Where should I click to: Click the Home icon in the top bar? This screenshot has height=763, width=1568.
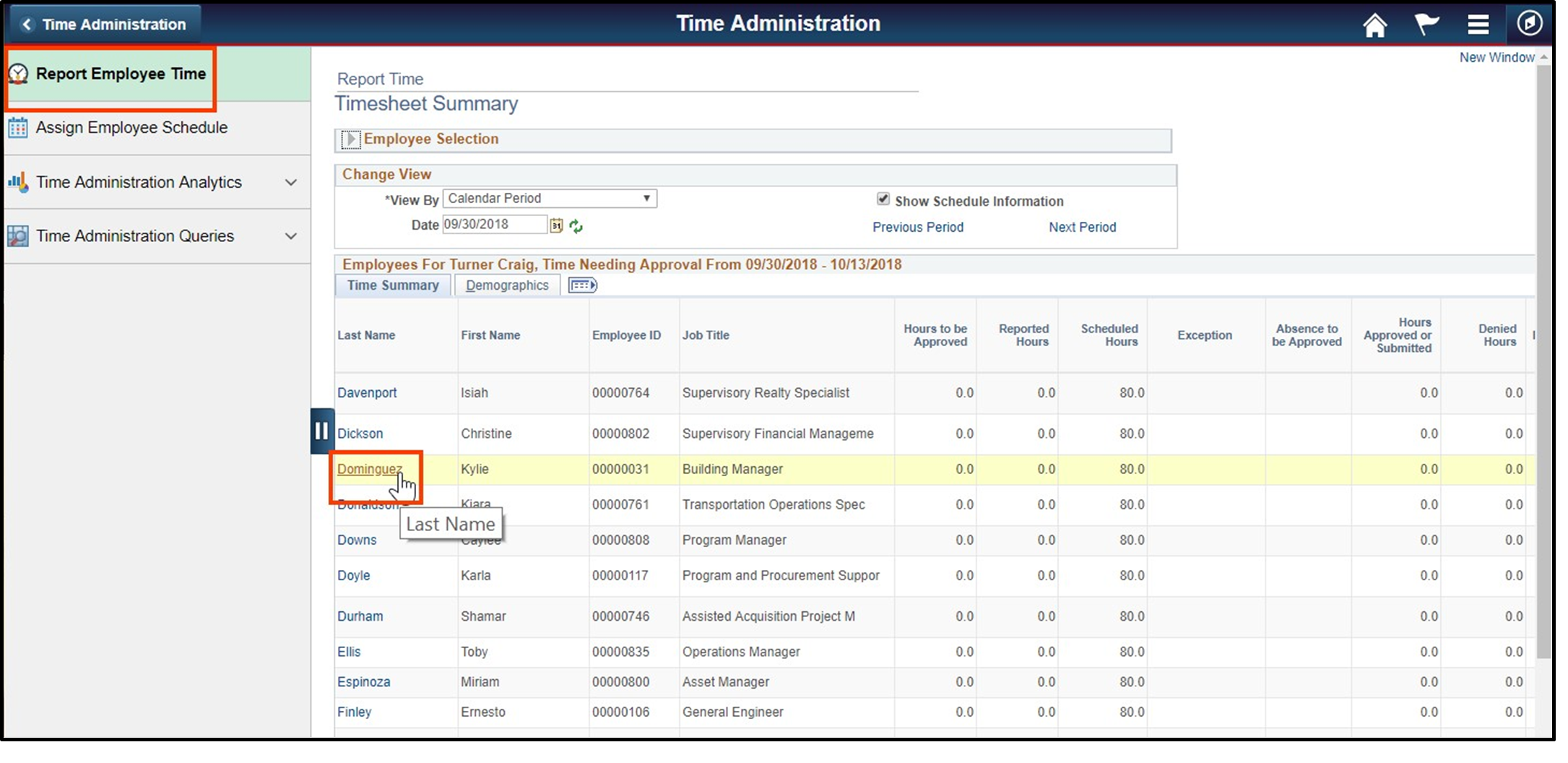tap(1374, 24)
